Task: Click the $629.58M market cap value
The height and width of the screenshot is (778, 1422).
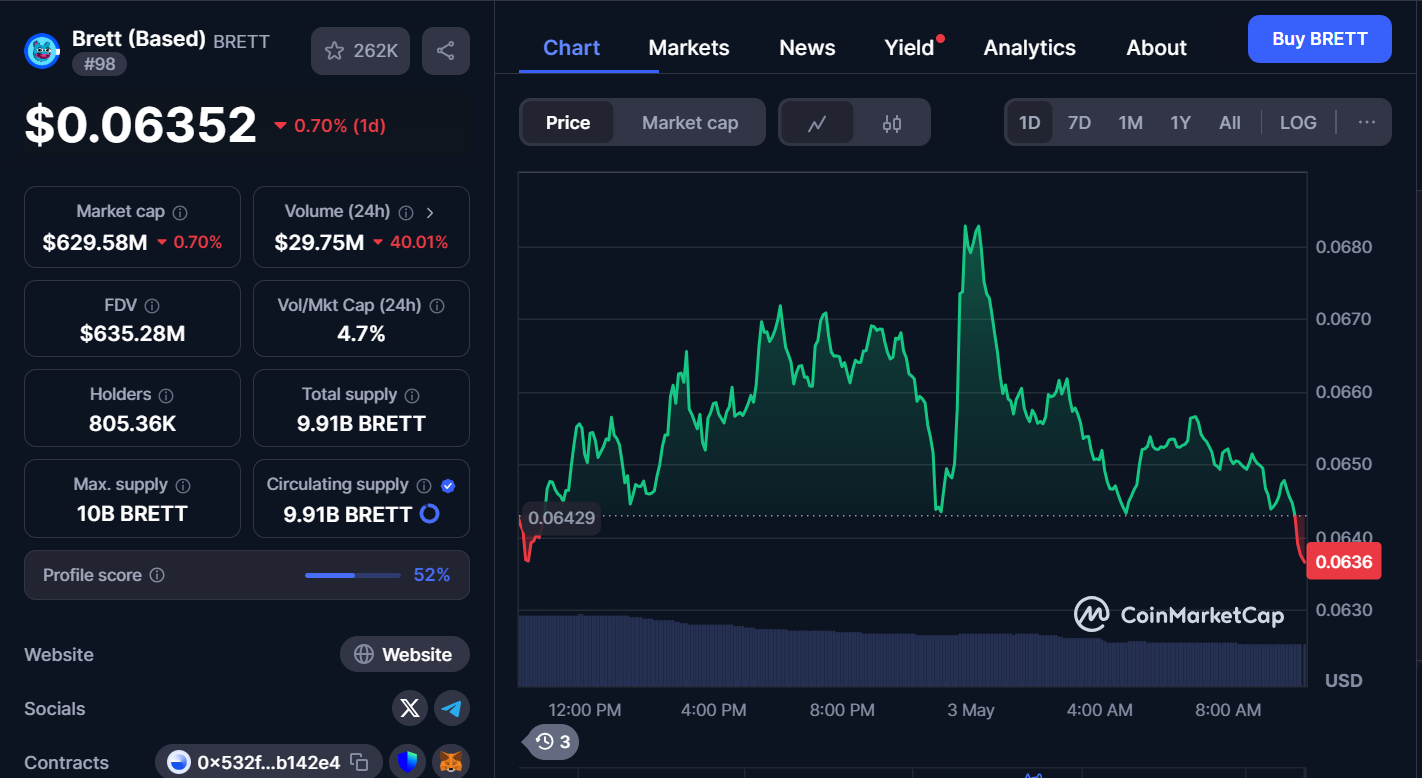Action: (95, 242)
